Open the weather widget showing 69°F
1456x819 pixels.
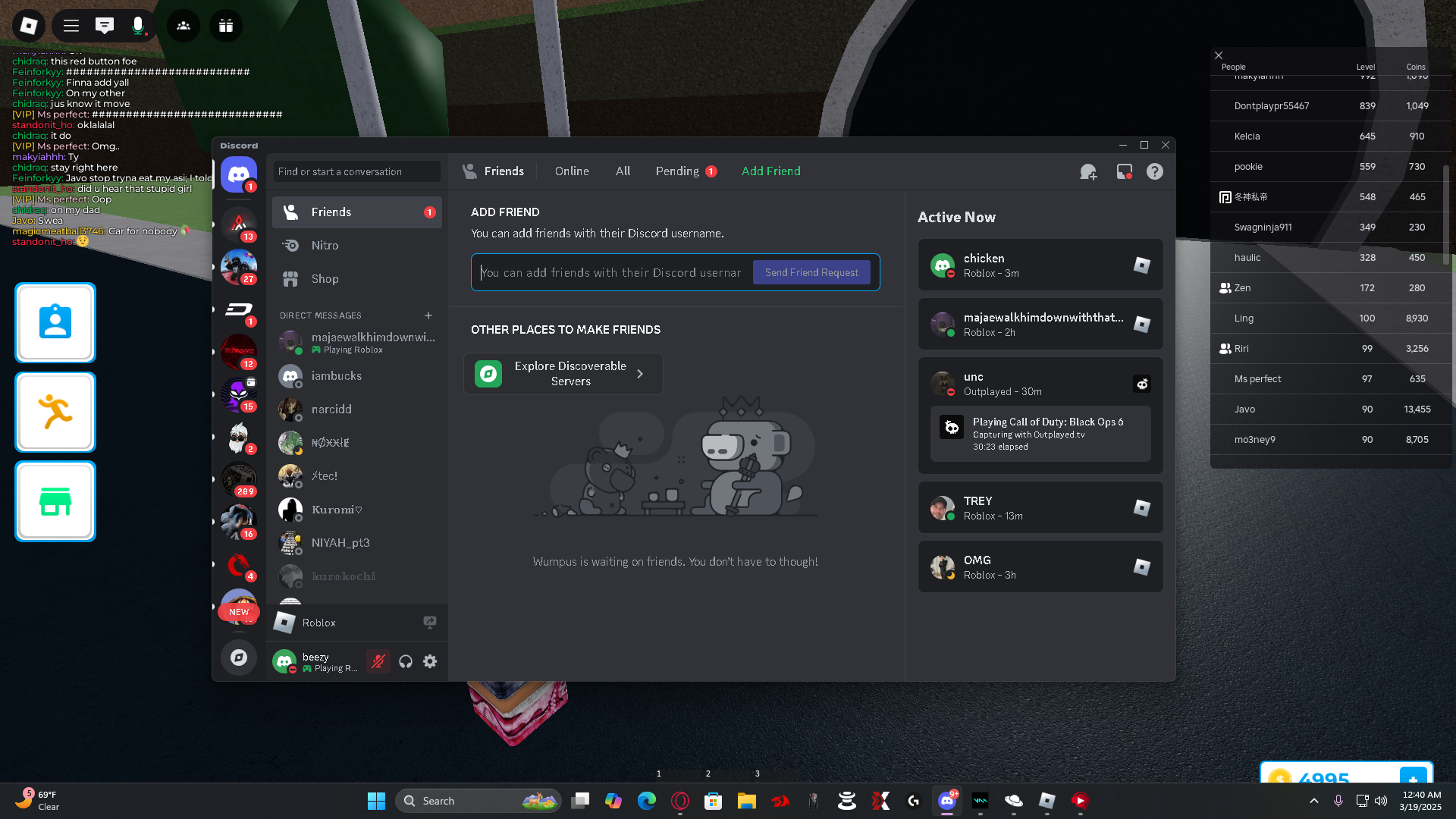(x=36, y=801)
